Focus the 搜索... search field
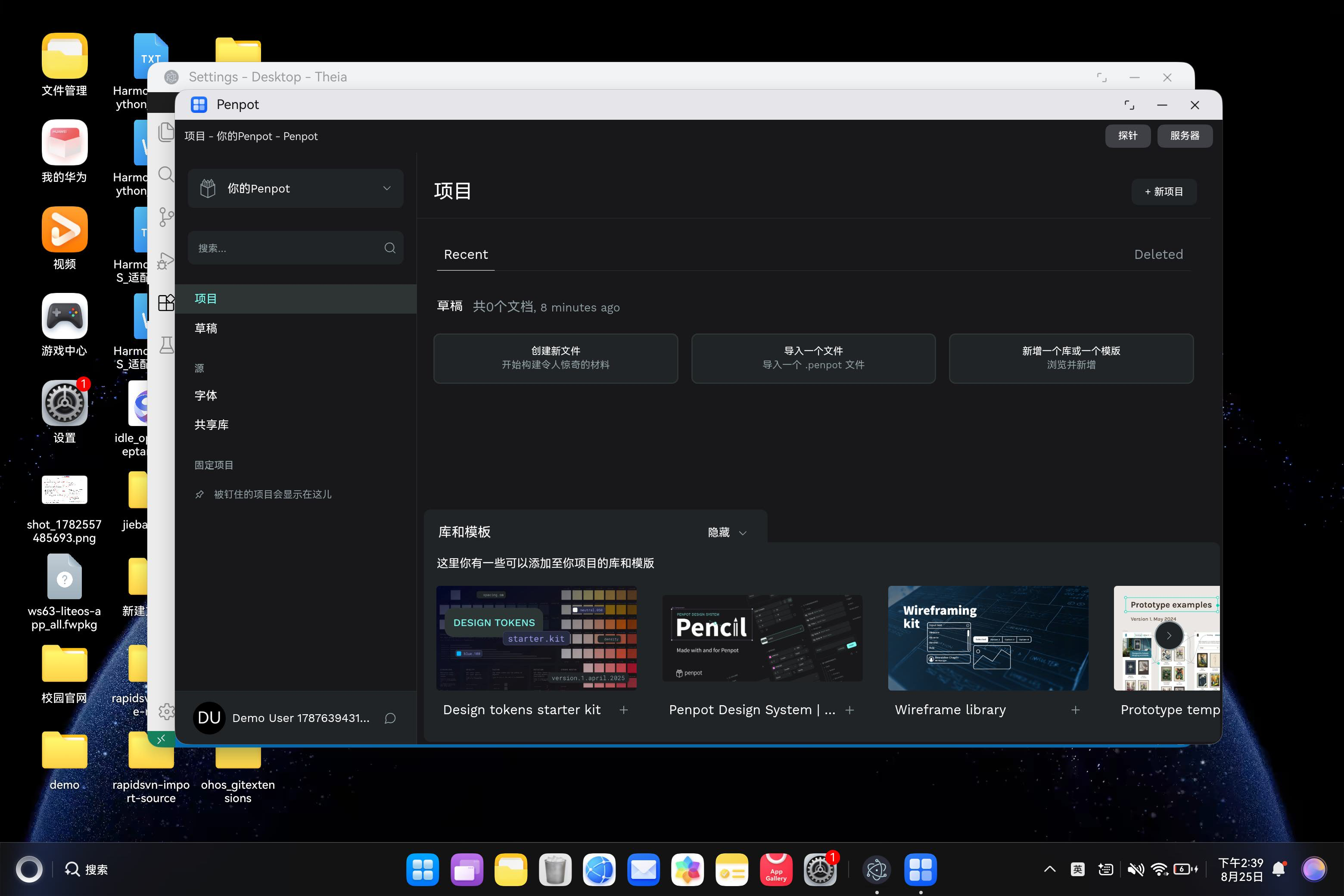Image resolution: width=1344 pixels, height=896 pixels. click(296, 248)
